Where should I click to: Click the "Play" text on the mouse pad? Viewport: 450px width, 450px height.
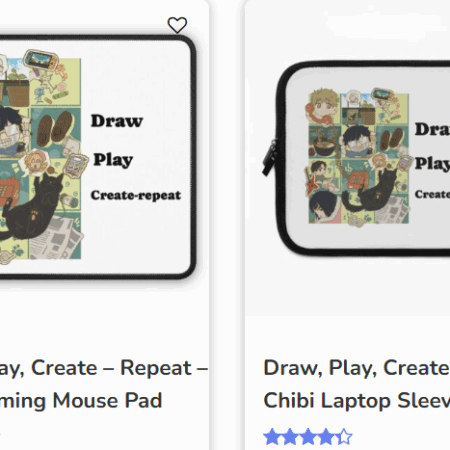point(113,160)
